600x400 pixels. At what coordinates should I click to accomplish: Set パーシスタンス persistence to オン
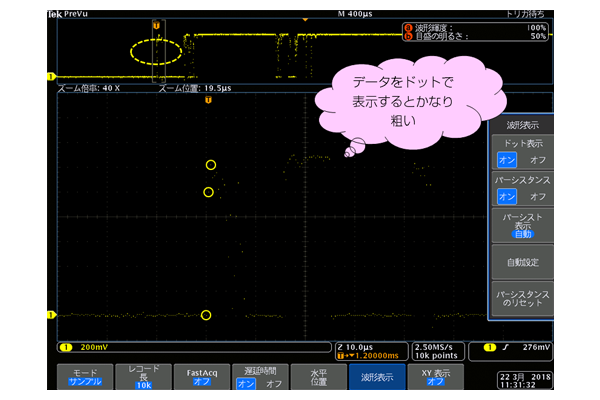tap(507, 197)
